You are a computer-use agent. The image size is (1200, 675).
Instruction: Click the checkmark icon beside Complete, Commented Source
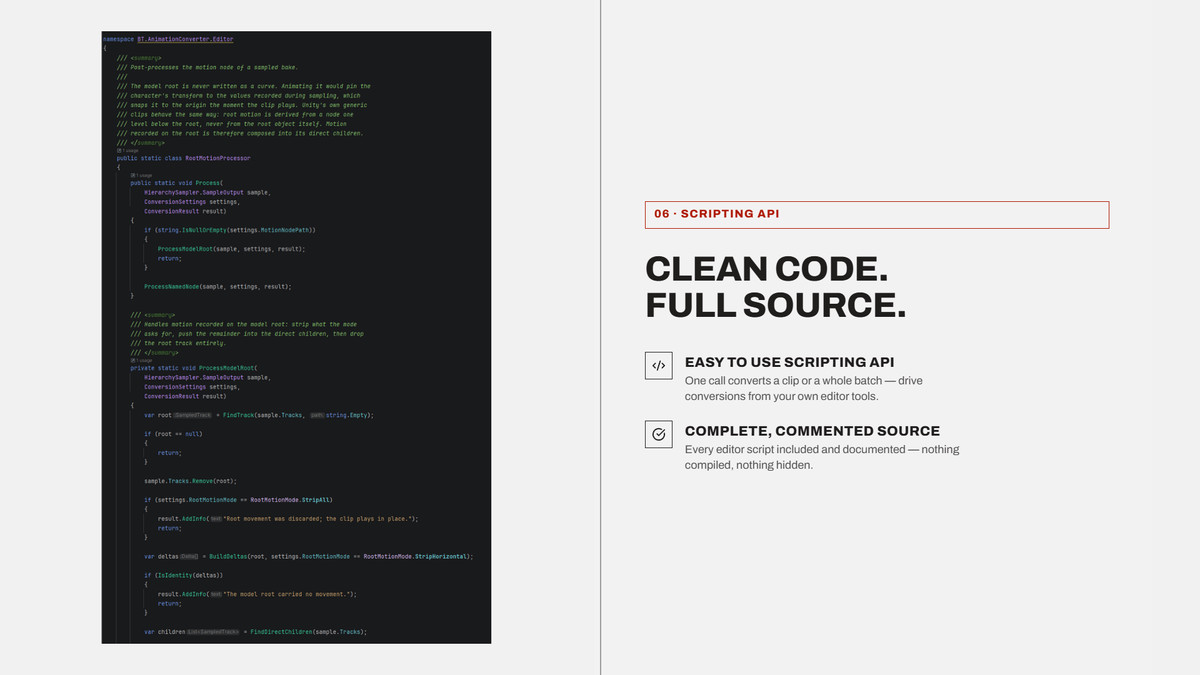point(658,434)
